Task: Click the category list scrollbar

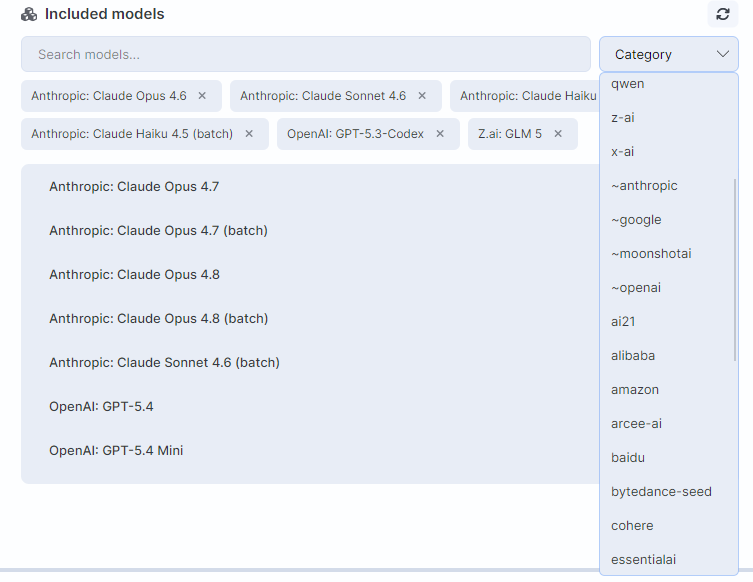Action: click(x=735, y=269)
